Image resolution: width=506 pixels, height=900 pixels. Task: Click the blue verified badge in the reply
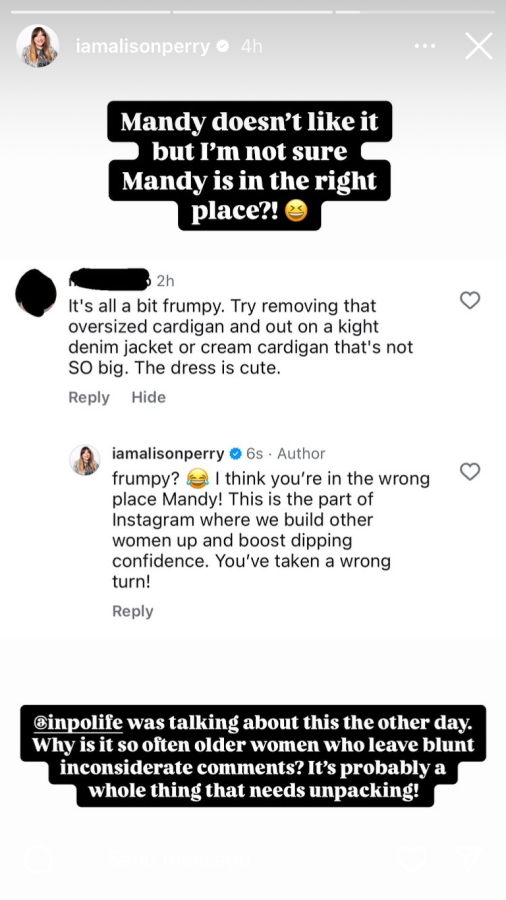tap(235, 454)
